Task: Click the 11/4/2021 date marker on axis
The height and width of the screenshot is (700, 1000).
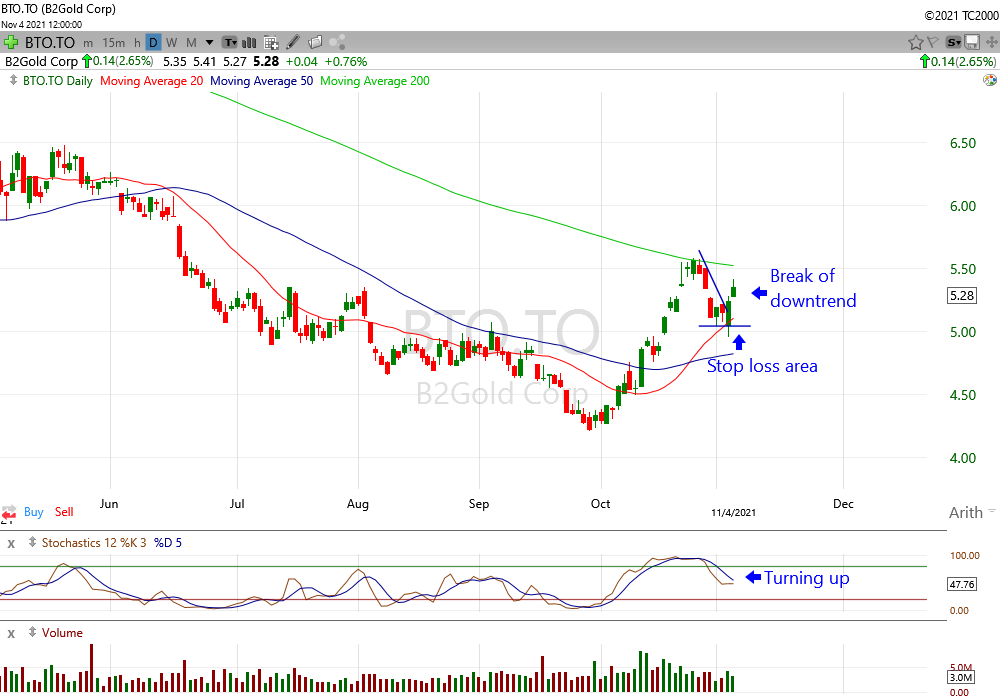Action: 733,513
